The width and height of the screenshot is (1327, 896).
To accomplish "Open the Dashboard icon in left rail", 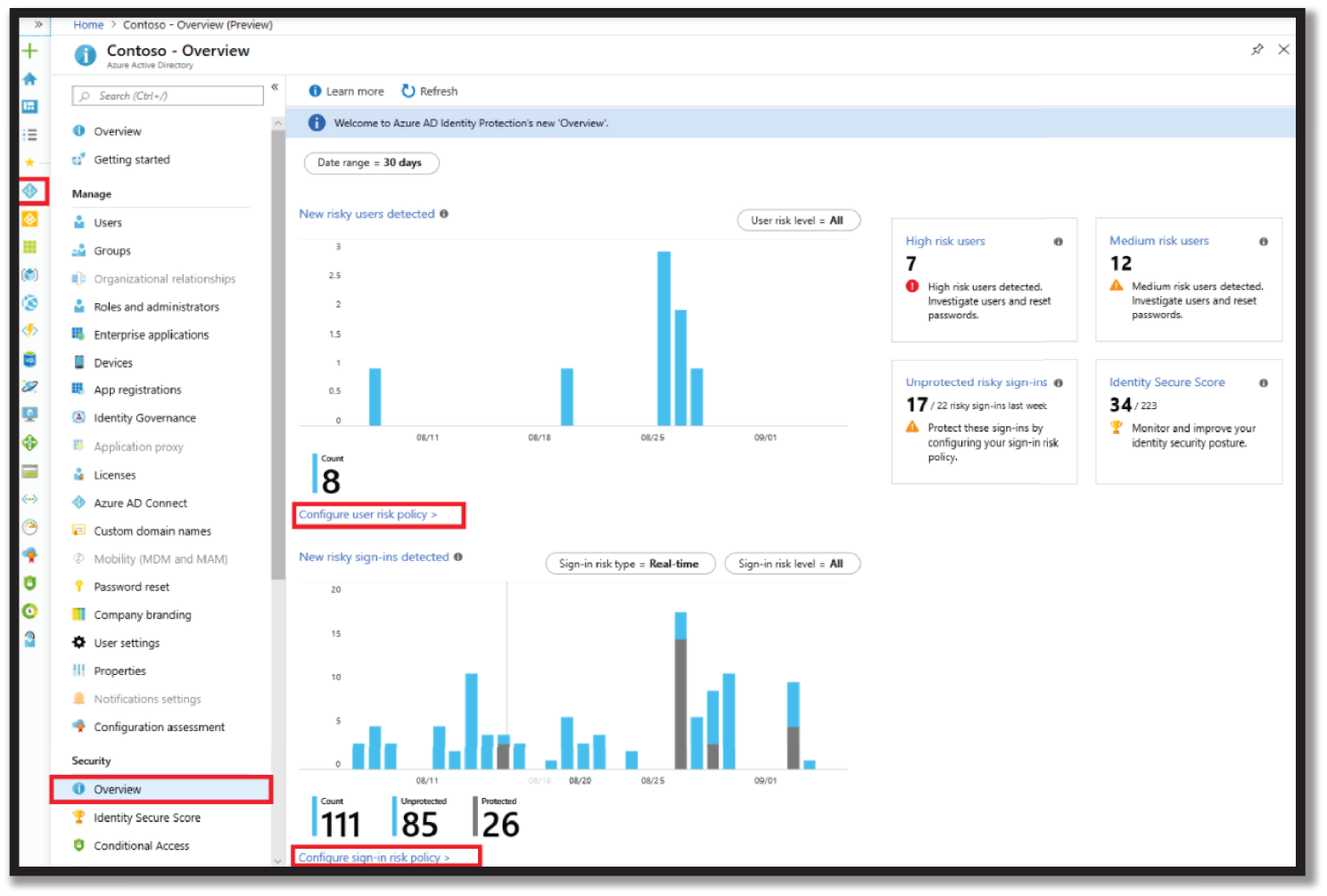I will pyautogui.click(x=29, y=106).
